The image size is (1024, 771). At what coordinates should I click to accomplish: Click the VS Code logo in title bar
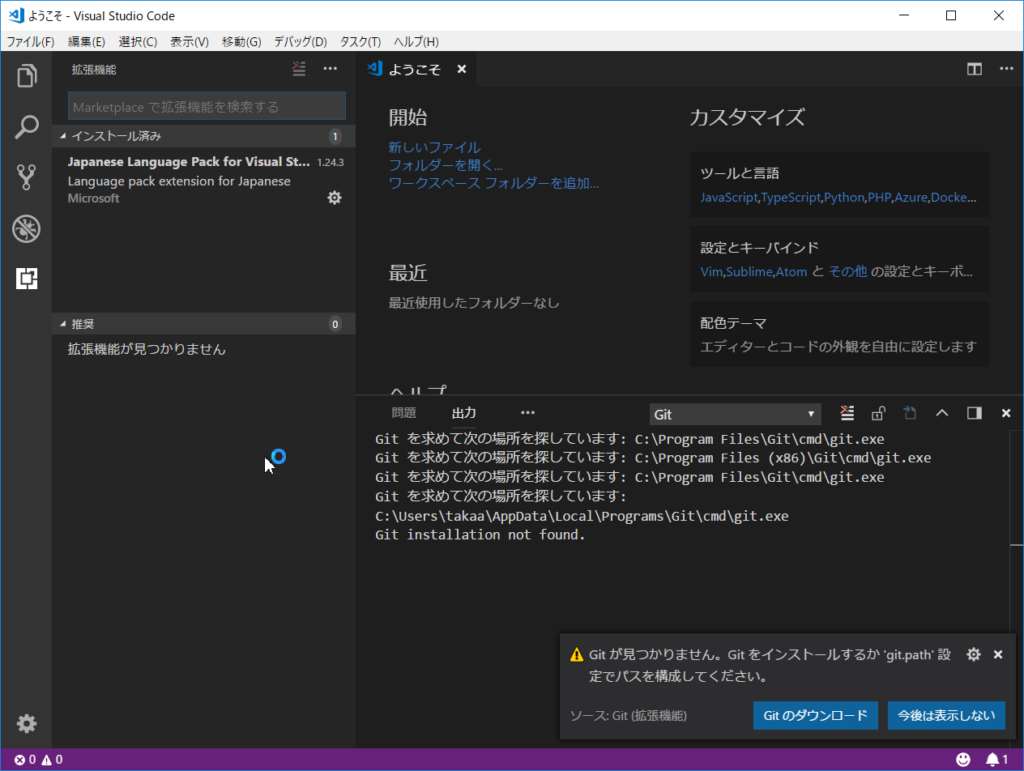click(x=16, y=15)
